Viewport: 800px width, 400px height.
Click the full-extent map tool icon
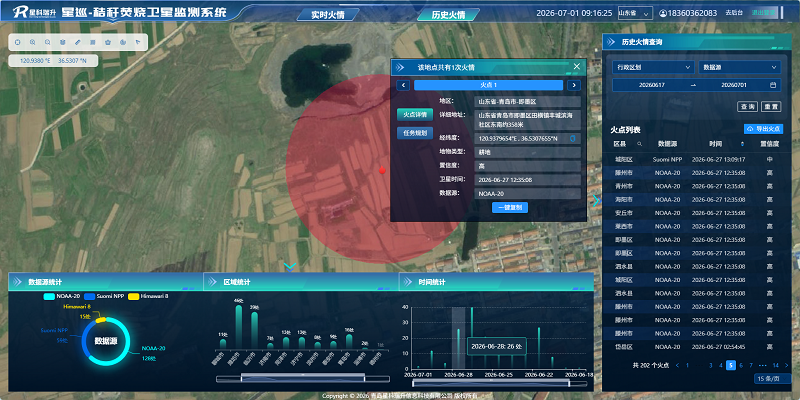(17, 42)
